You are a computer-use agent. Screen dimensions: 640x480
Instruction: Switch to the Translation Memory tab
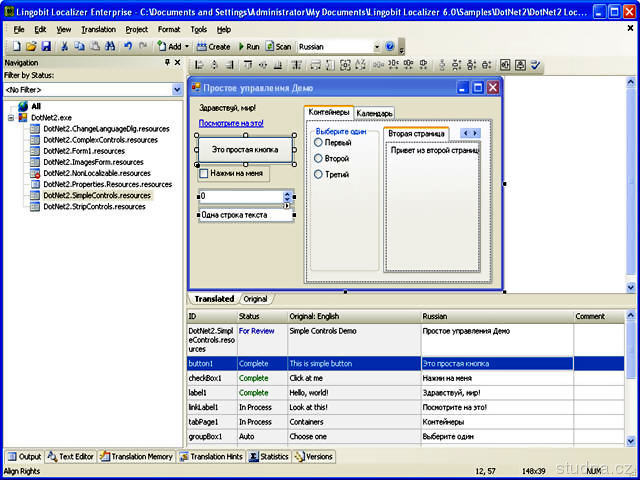[138, 457]
